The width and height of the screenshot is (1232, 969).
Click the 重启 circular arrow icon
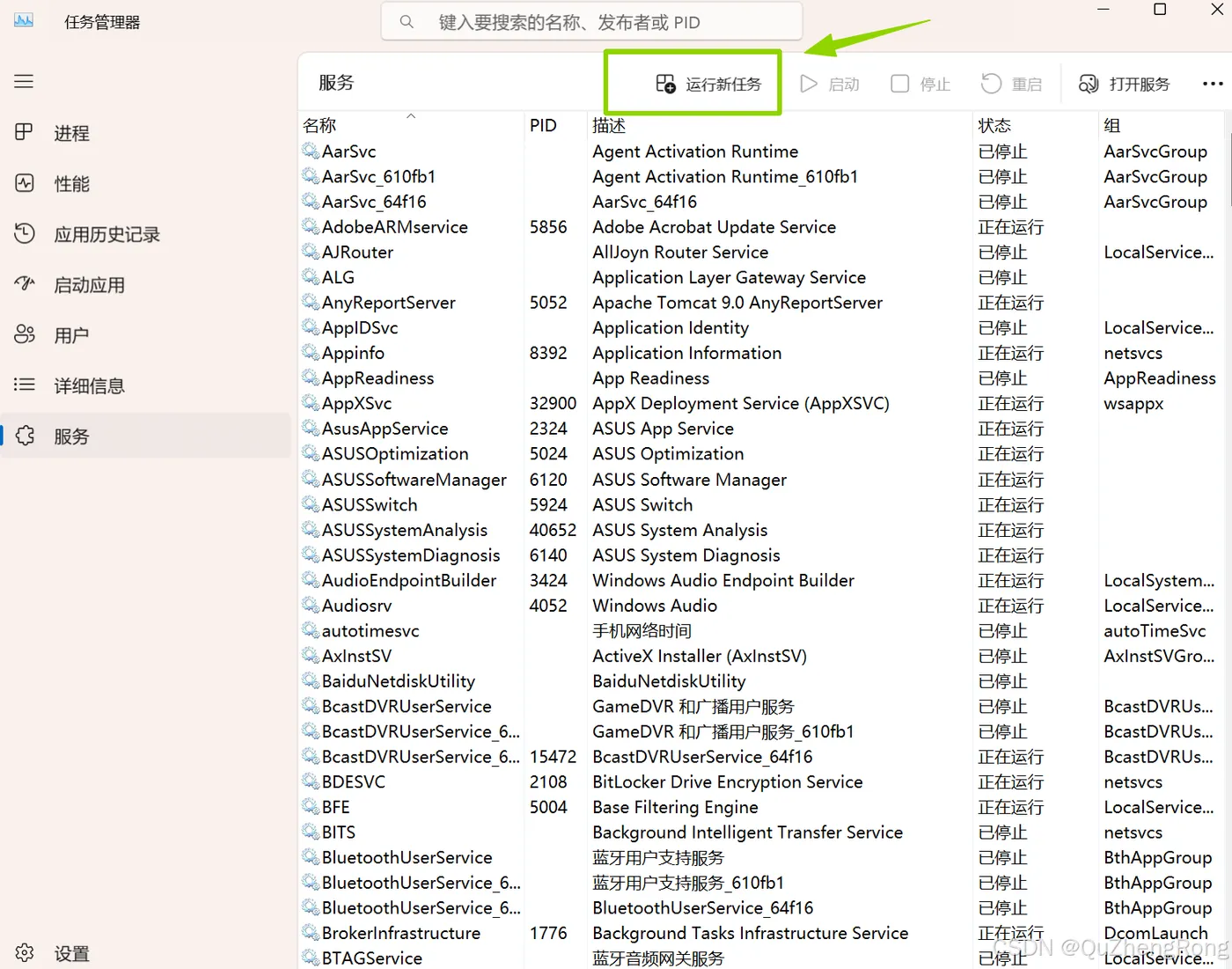click(991, 84)
